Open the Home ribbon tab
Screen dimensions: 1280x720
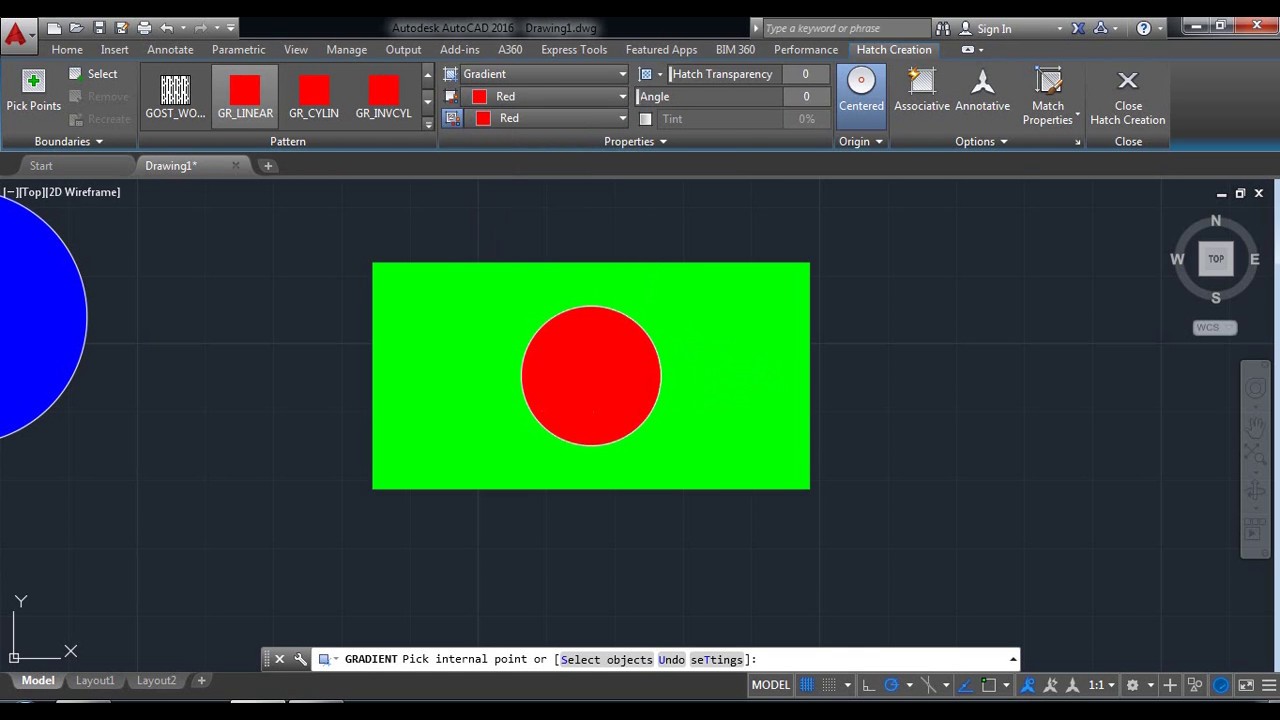67,49
